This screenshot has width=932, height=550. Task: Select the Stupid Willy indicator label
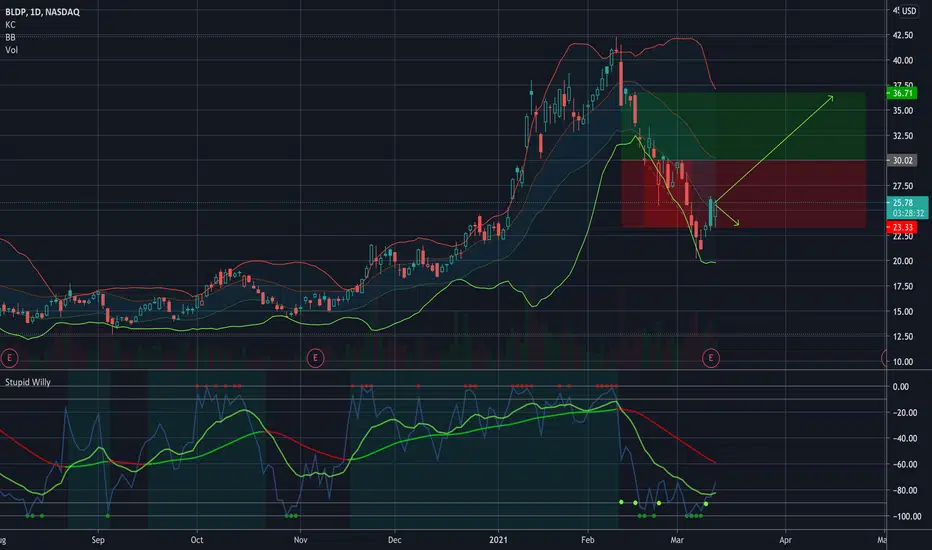(28, 382)
